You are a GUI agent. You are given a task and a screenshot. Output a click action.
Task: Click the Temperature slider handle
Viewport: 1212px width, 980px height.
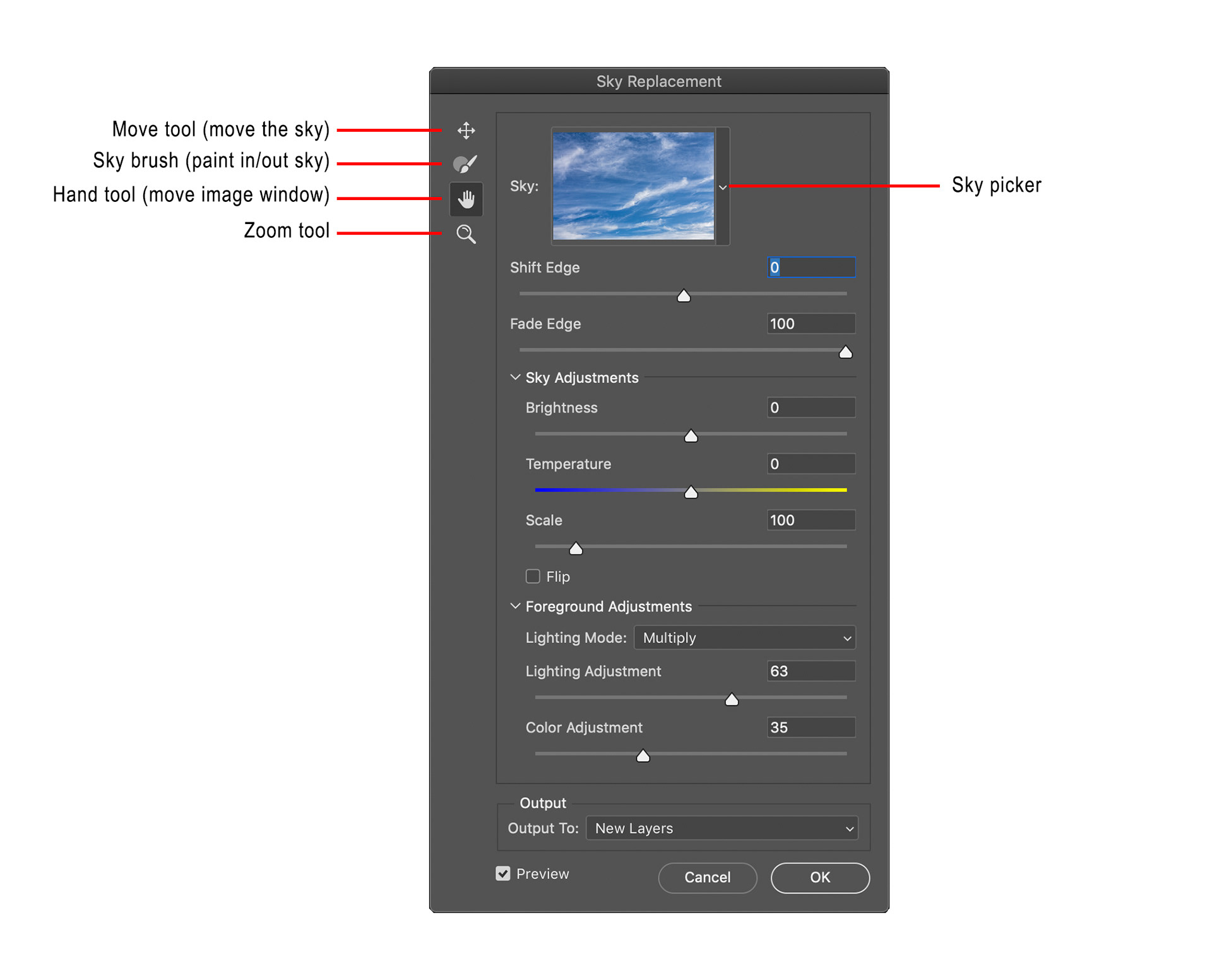tap(691, 492)
